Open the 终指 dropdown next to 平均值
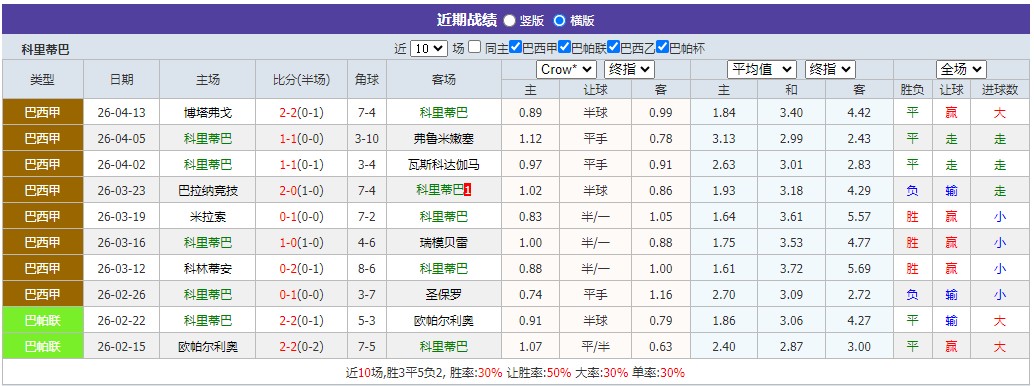 click(830, 69)
